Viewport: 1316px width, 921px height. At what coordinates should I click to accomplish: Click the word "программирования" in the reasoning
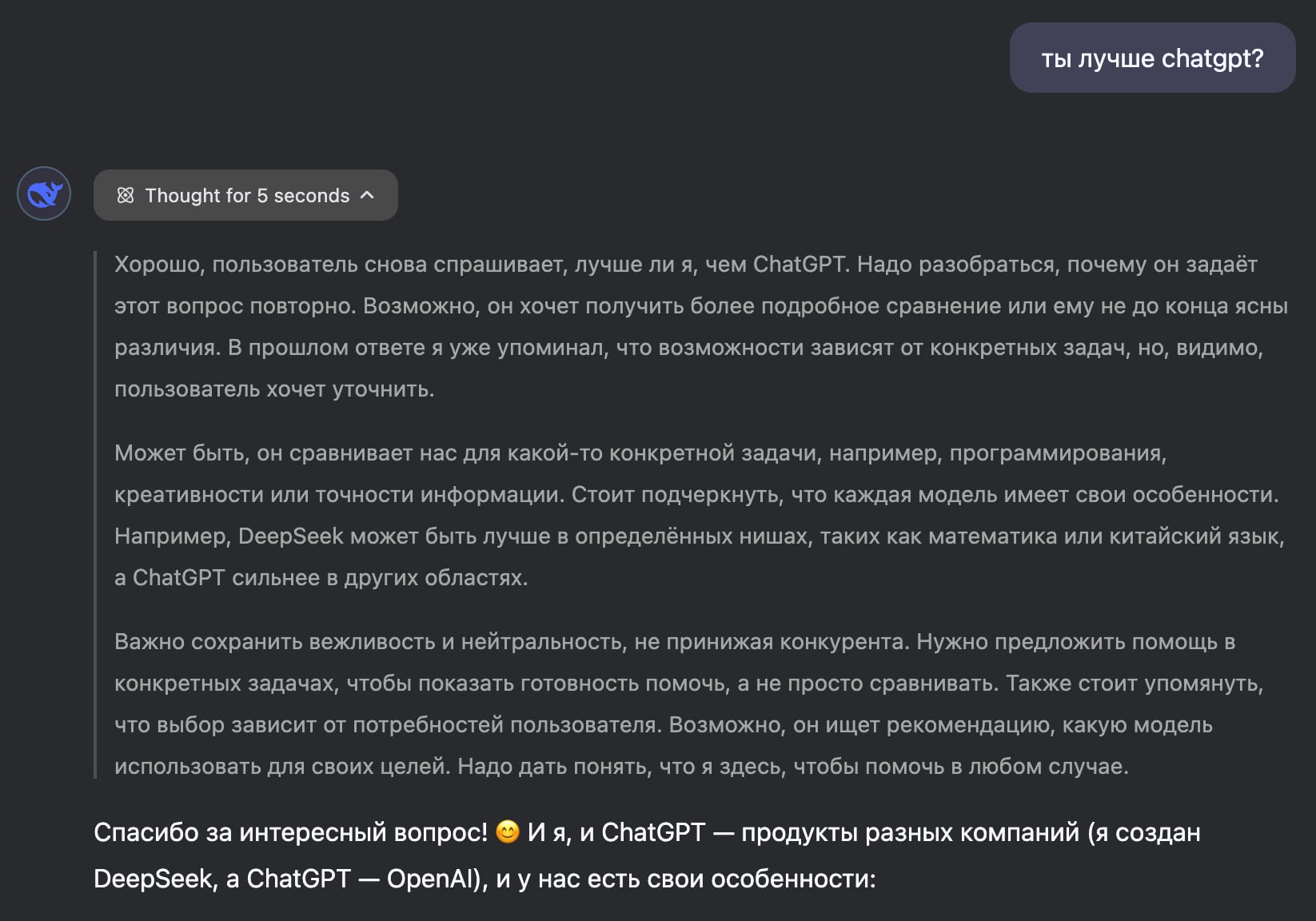(x=1057, y=453)
